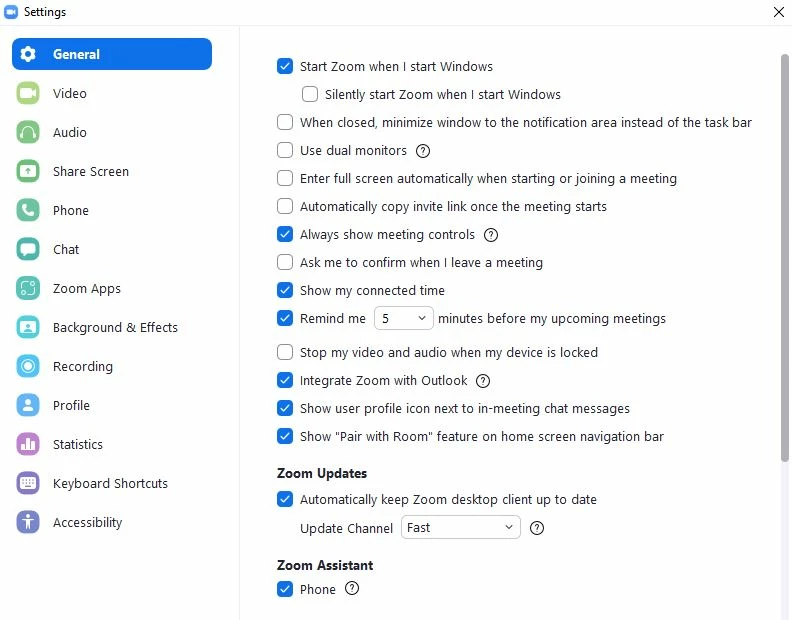
Task: Open Keyboard Shortcuts settings
Action: pos(110,484)
